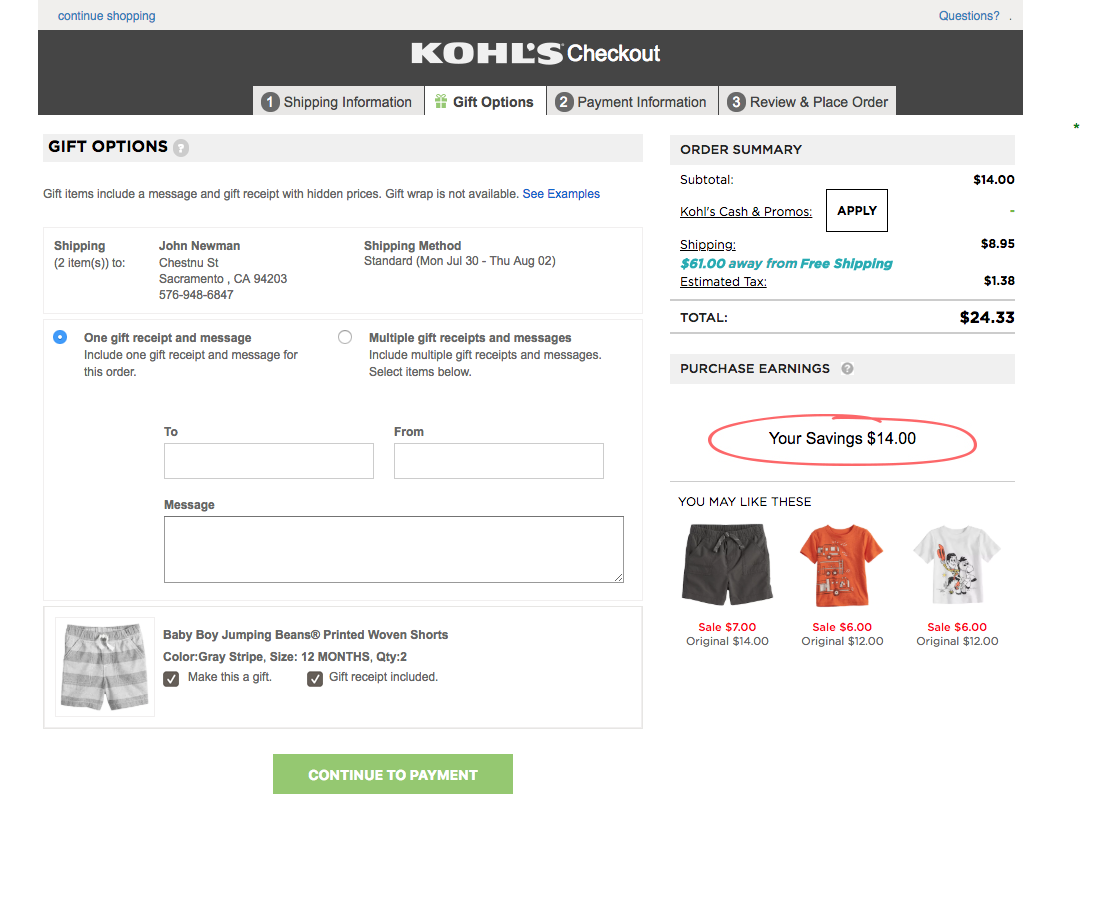Click the "To" text field
Image resolution: width=1100 pixels, height=900 pixels.
click(x=268, y=461)
